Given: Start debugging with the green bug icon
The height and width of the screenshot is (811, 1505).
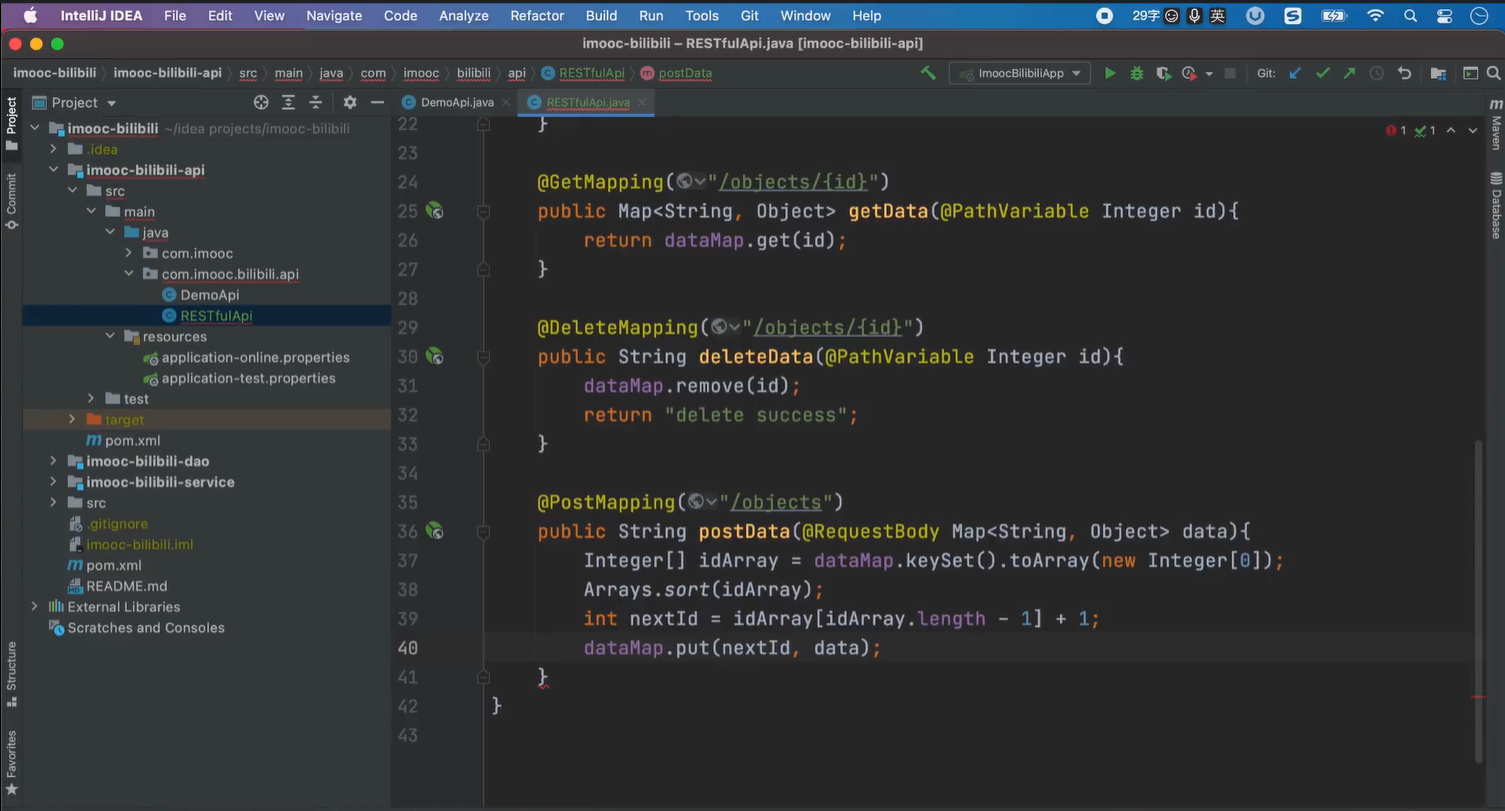Looking at the screenshot, I should tap(1136, 73).
